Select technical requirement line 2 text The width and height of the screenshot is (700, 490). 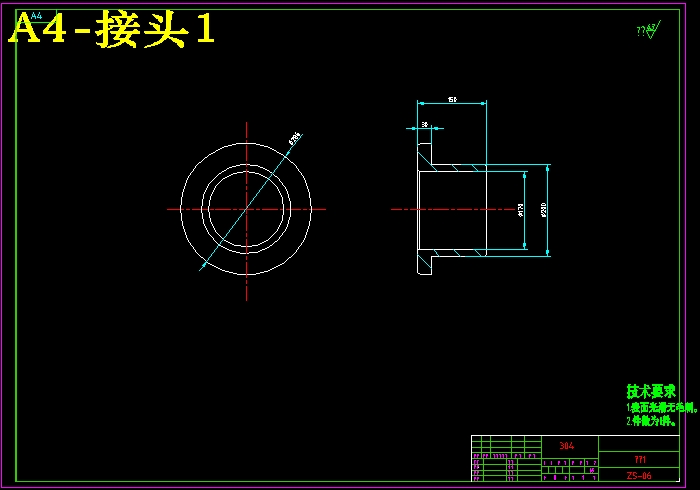652,421
